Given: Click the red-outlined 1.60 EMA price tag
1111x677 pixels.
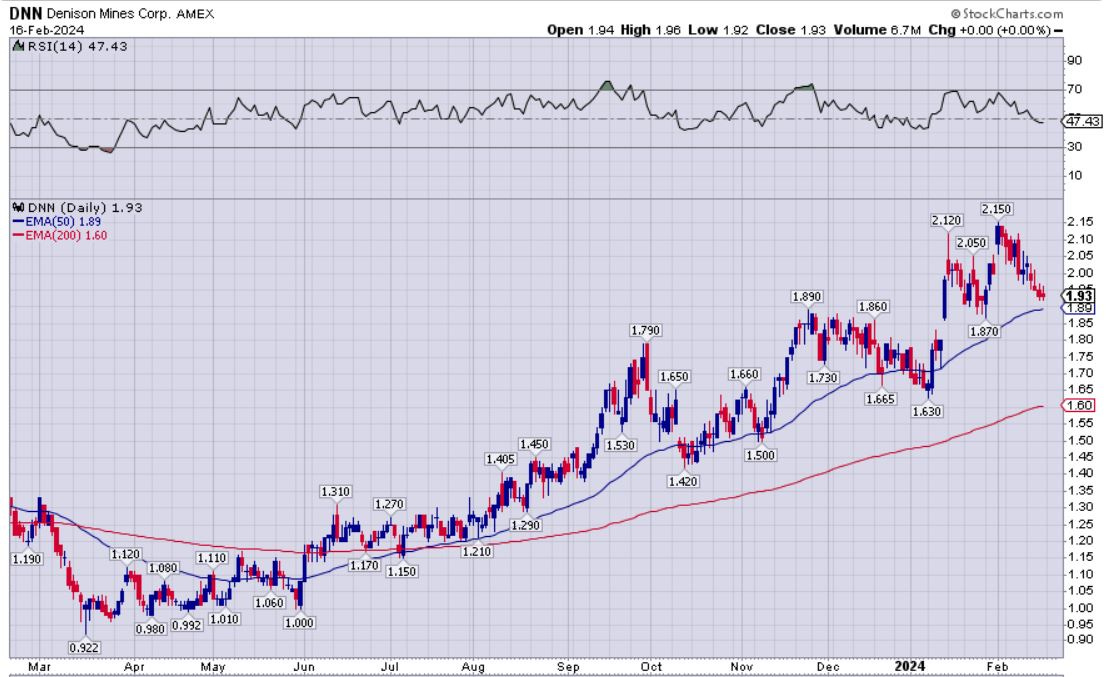Looking at the screenshot, I should tap(1079, 405).
